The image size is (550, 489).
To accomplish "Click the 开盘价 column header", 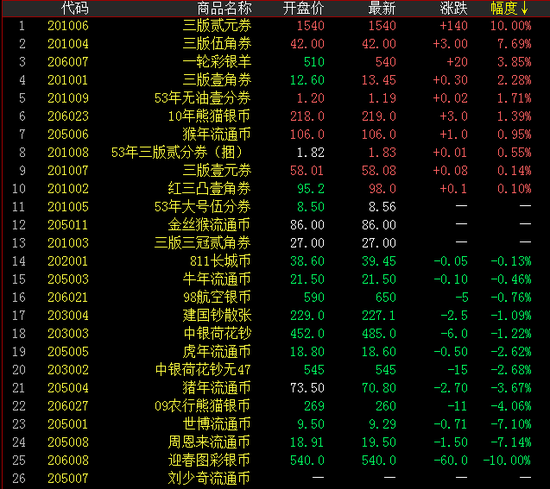I will click(303, 8).
